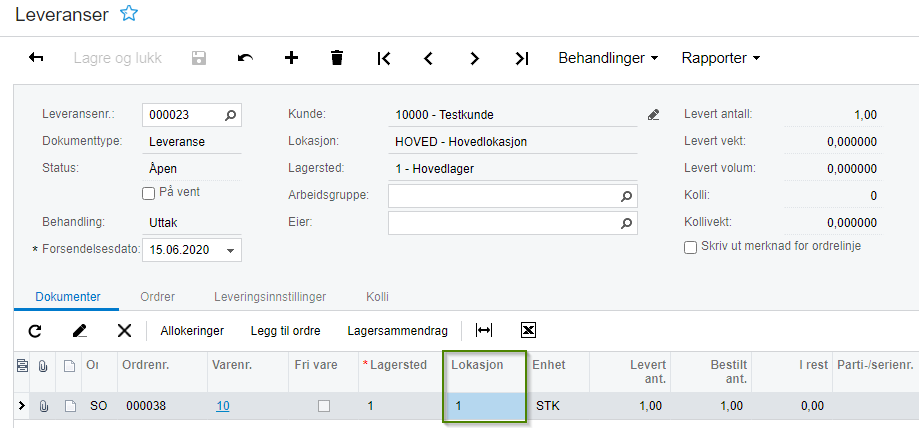
Task: Export grid to Excel icon
Action: pos(529,330)
